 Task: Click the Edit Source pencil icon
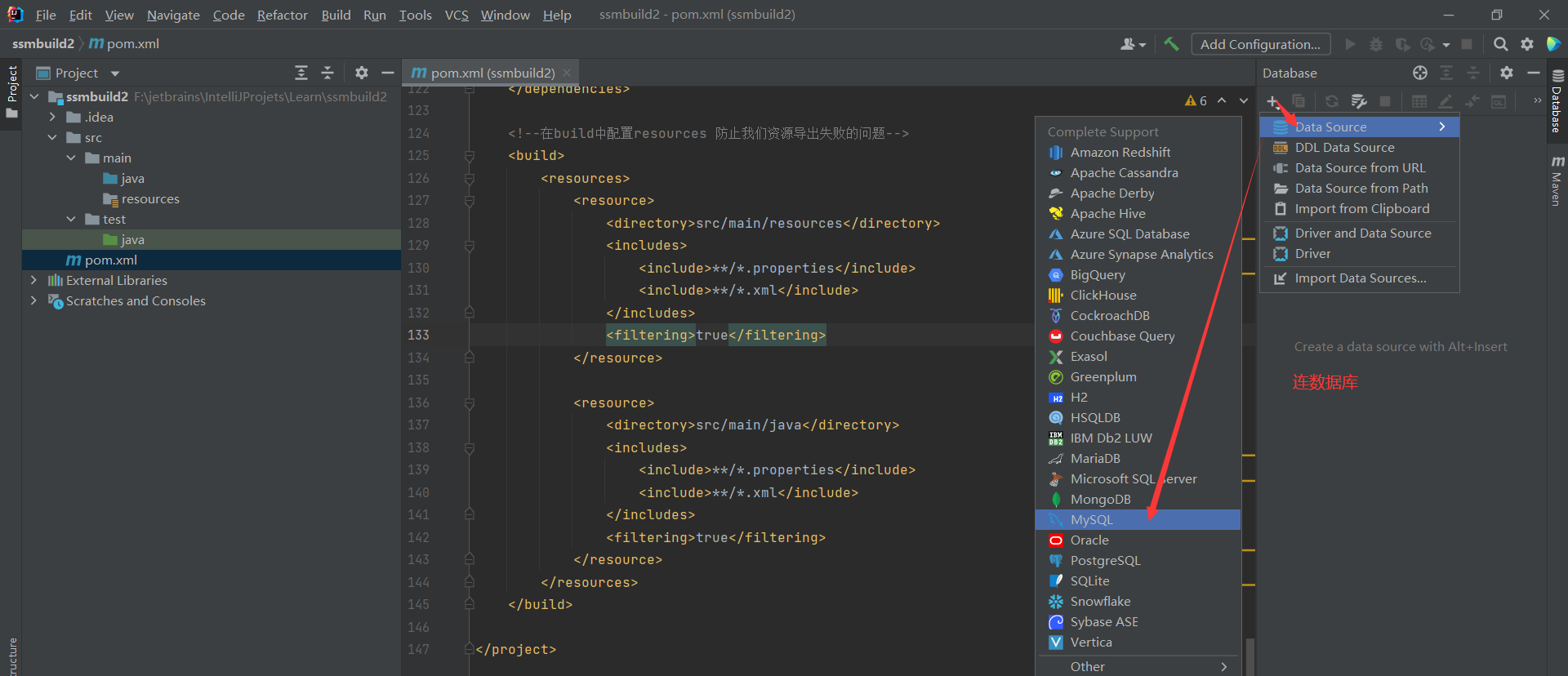coord(1445,101)
